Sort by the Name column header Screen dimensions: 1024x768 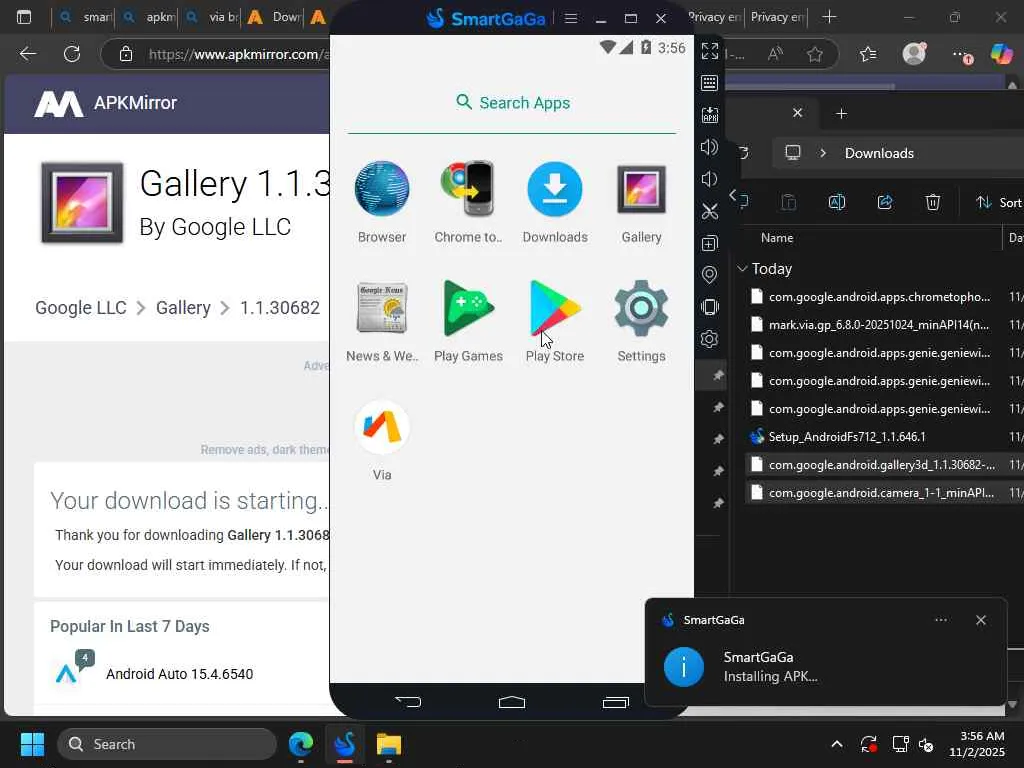(777, 238)
